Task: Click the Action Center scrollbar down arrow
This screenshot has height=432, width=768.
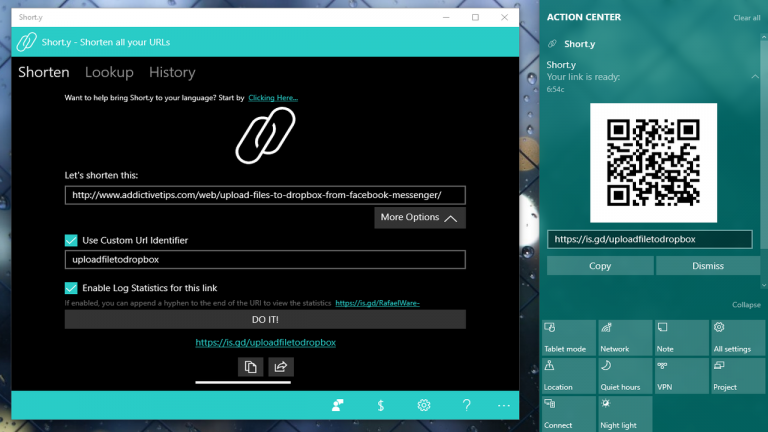Action: [x=764, y=285]
